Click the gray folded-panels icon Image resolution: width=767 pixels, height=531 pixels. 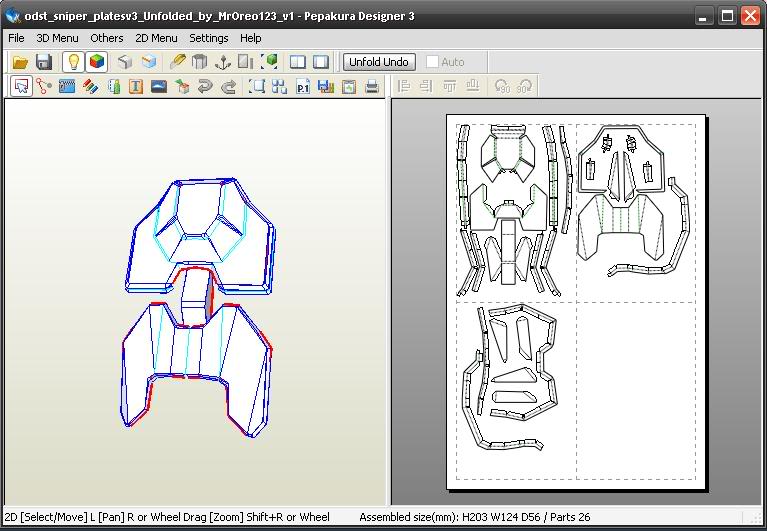[200, 62]
